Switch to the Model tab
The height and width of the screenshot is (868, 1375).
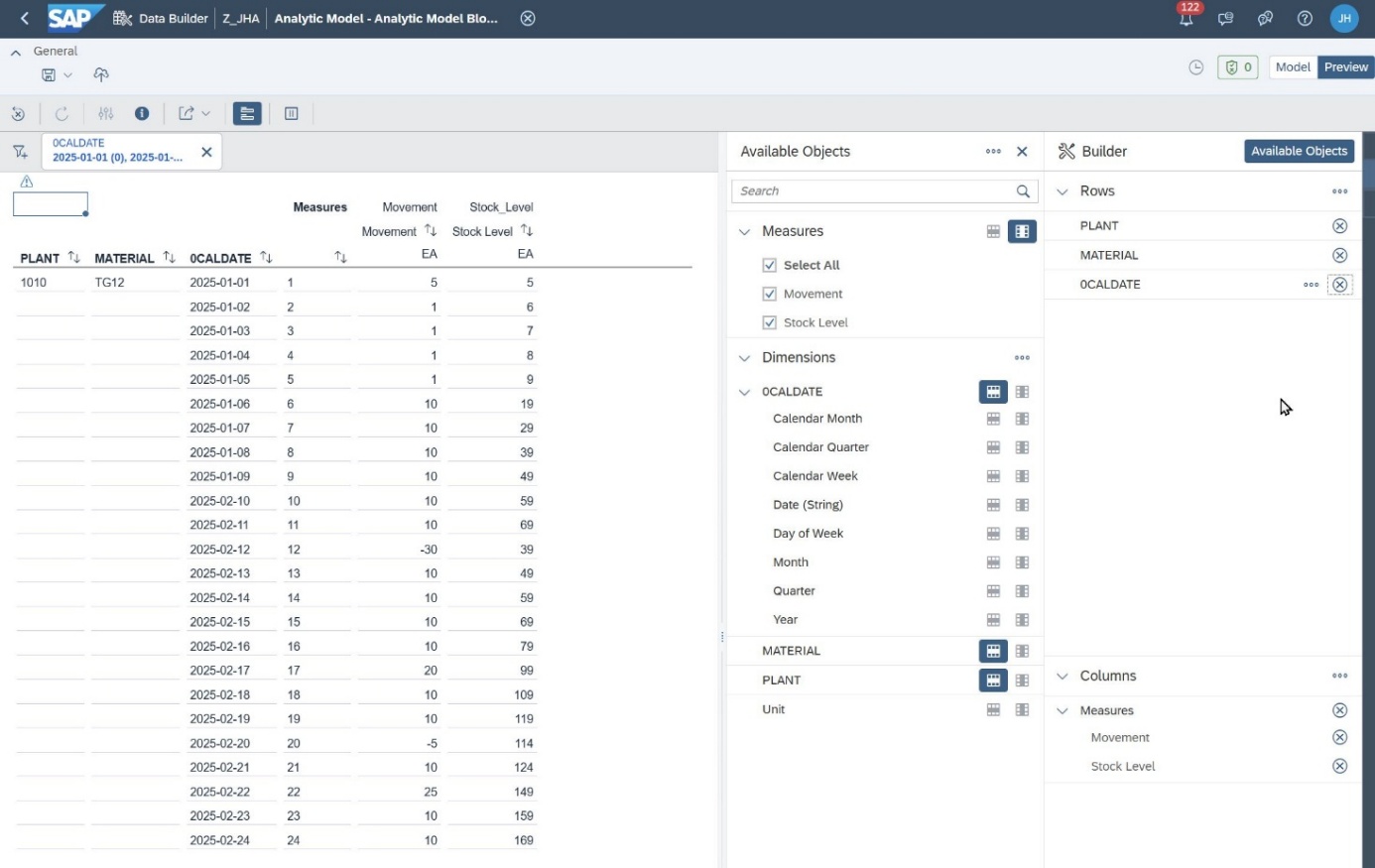1293,67
